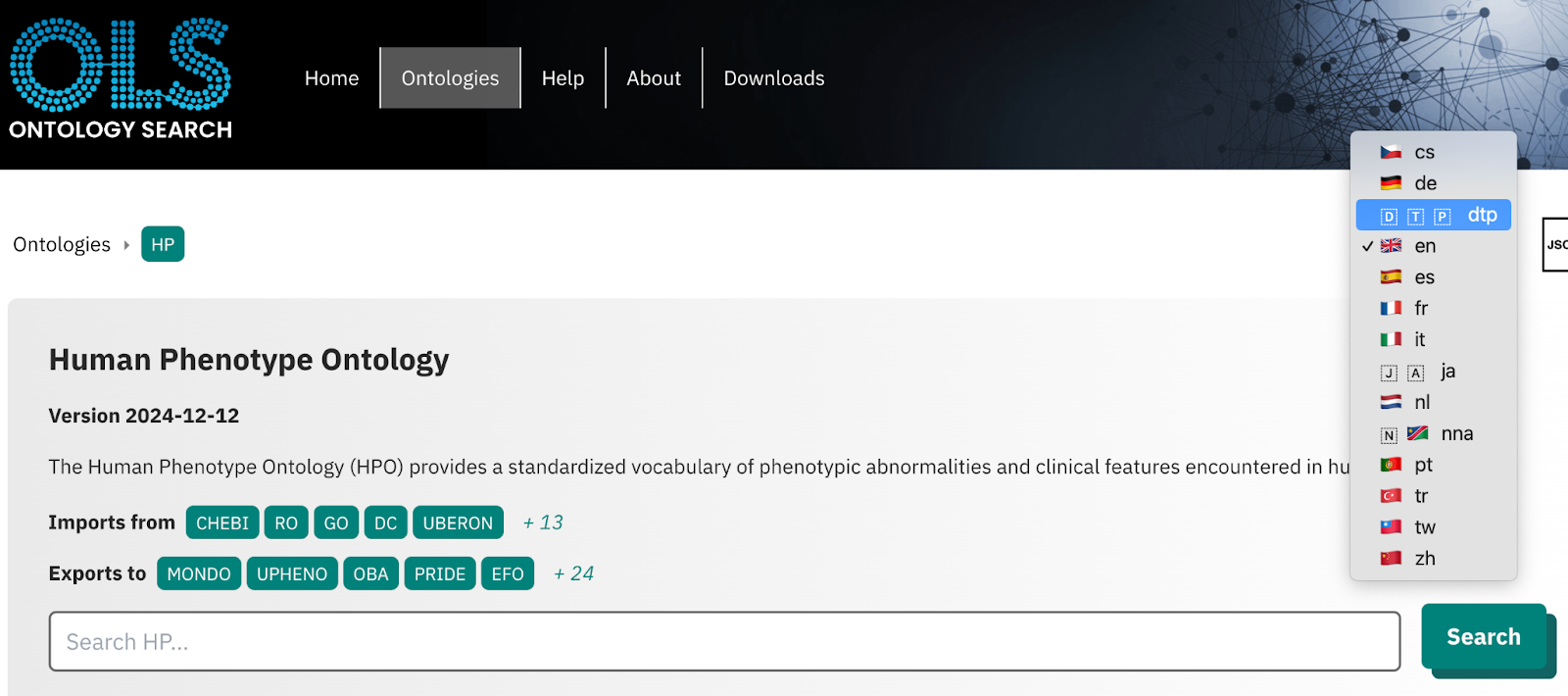1568x696 pixels.
Task: Expand the + 13 more imports
Action: tap(543, 522)
